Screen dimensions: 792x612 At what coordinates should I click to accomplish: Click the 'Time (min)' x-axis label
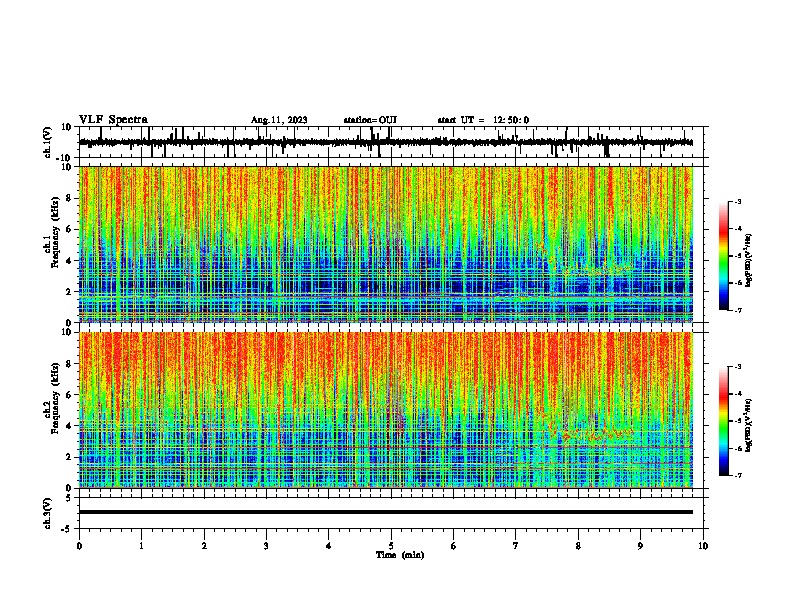click(x=400, y=555)
